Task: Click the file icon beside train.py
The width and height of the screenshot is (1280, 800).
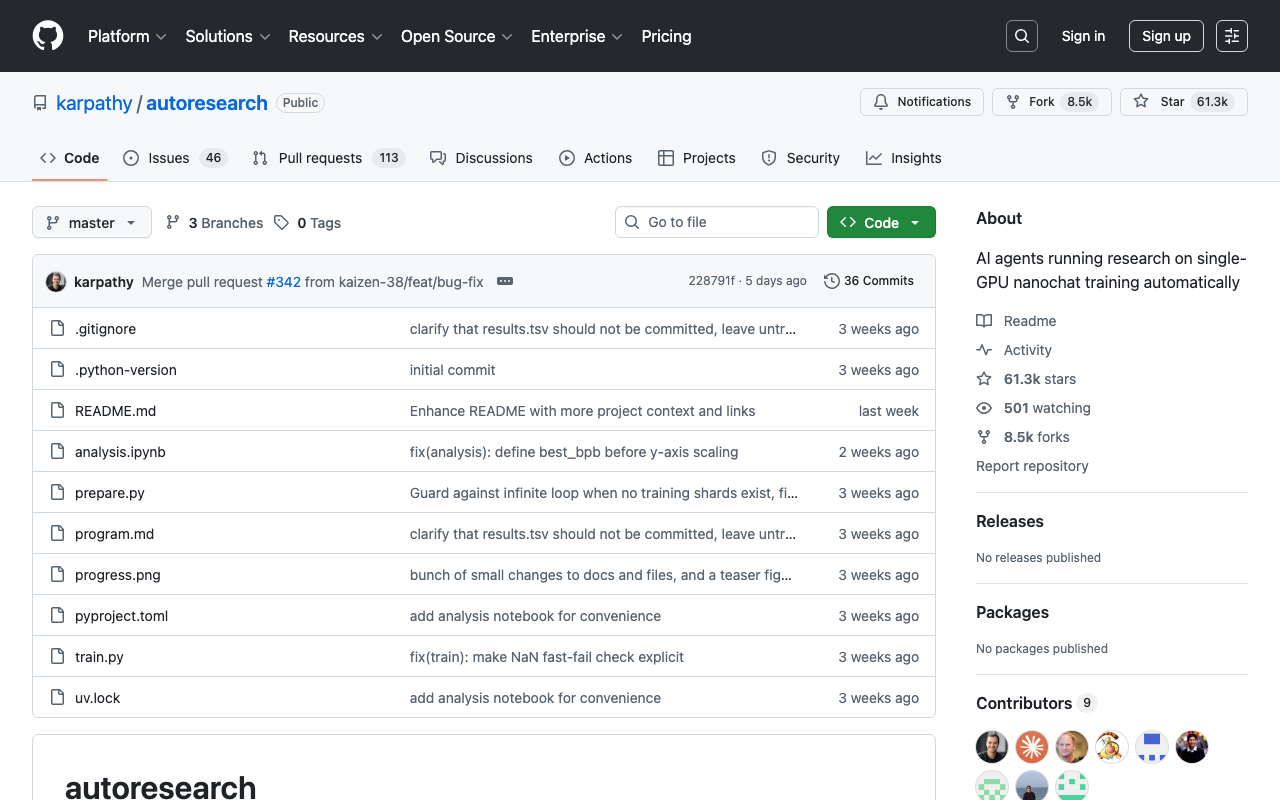Action: tap(57, 657)
